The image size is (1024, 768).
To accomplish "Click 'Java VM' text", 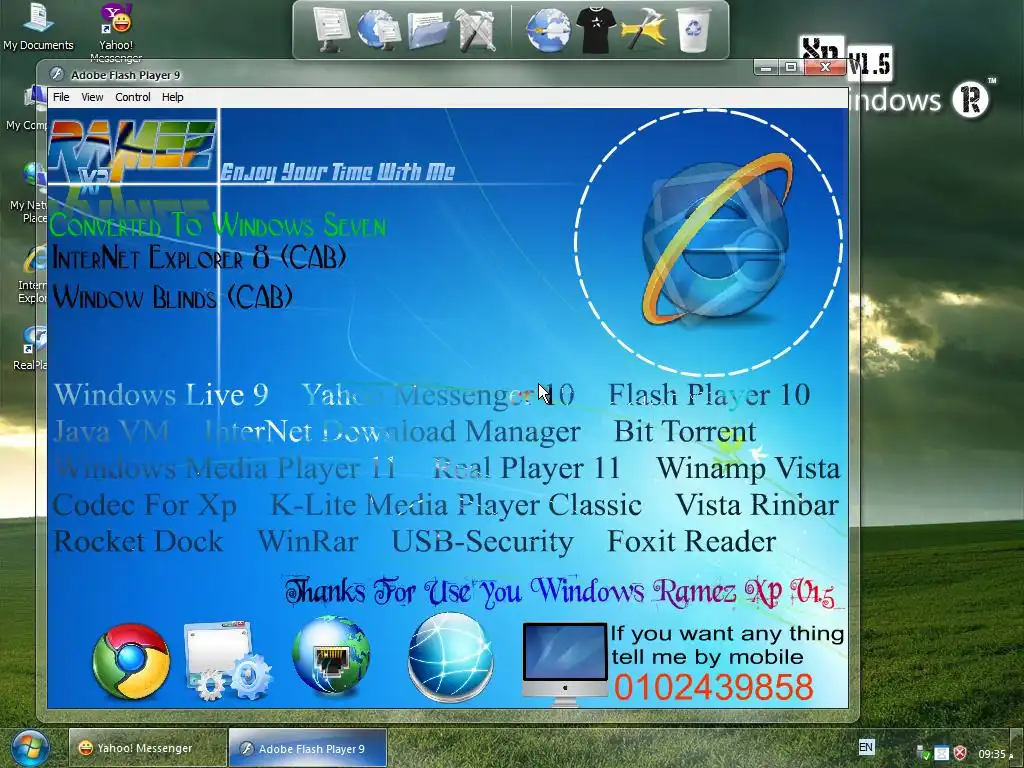I will click(111, 431).
